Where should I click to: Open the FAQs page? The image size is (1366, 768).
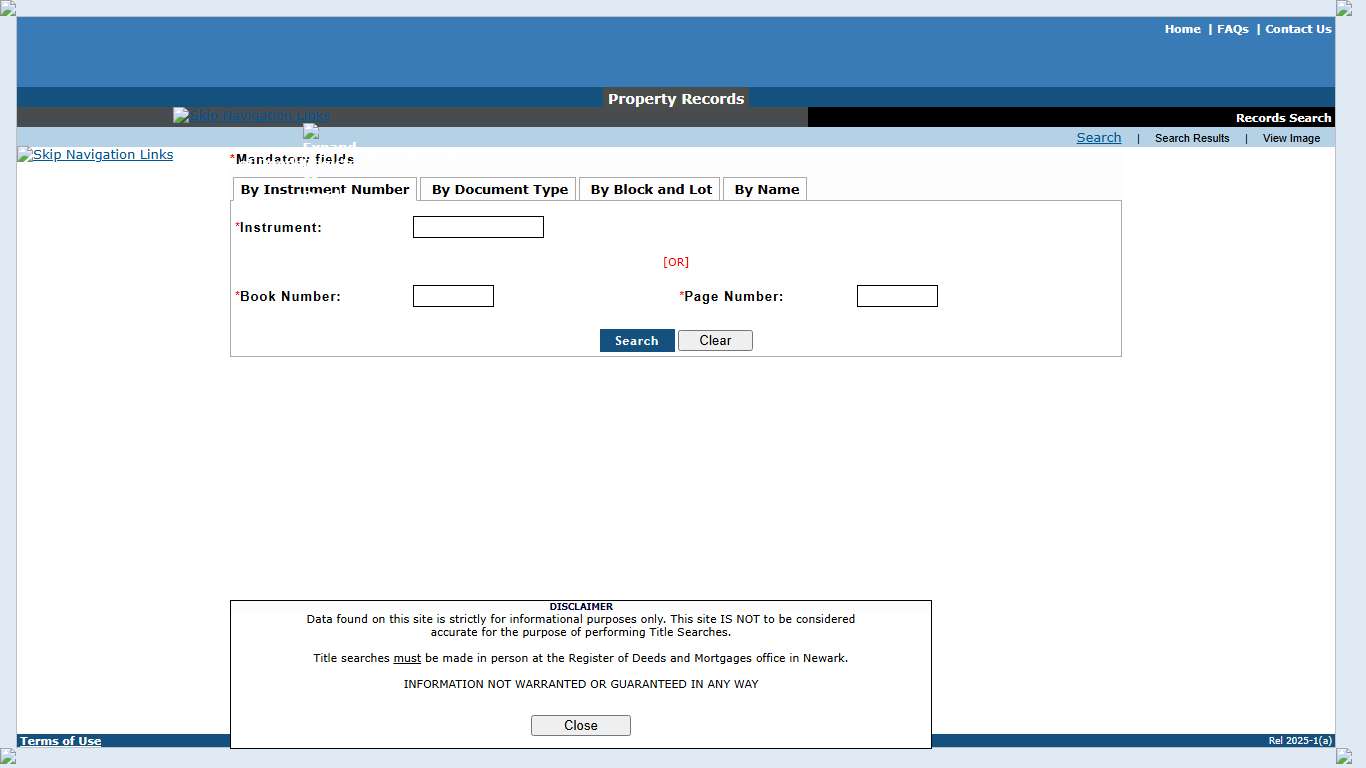(x=1233, y=29)
